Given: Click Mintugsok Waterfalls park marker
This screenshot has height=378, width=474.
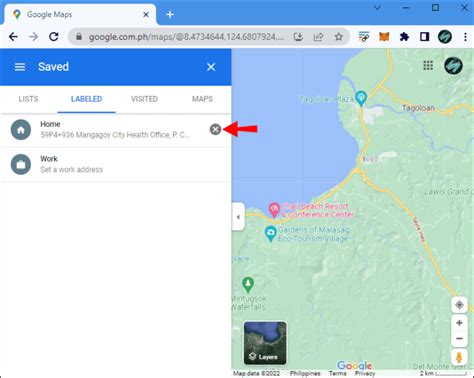Looking at the screenshot, I should point(248,284).
